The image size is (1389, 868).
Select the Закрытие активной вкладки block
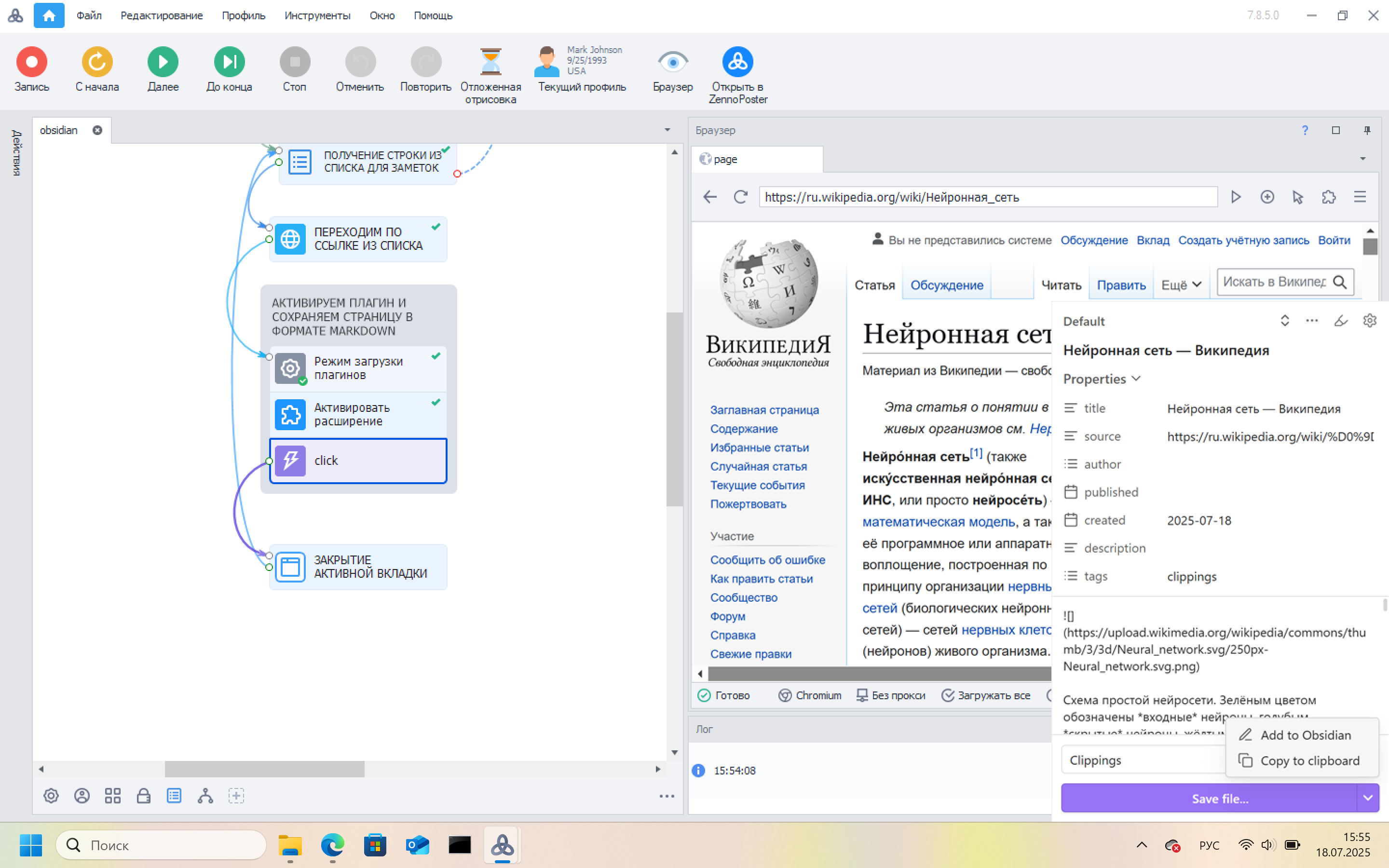pos(358,567)
